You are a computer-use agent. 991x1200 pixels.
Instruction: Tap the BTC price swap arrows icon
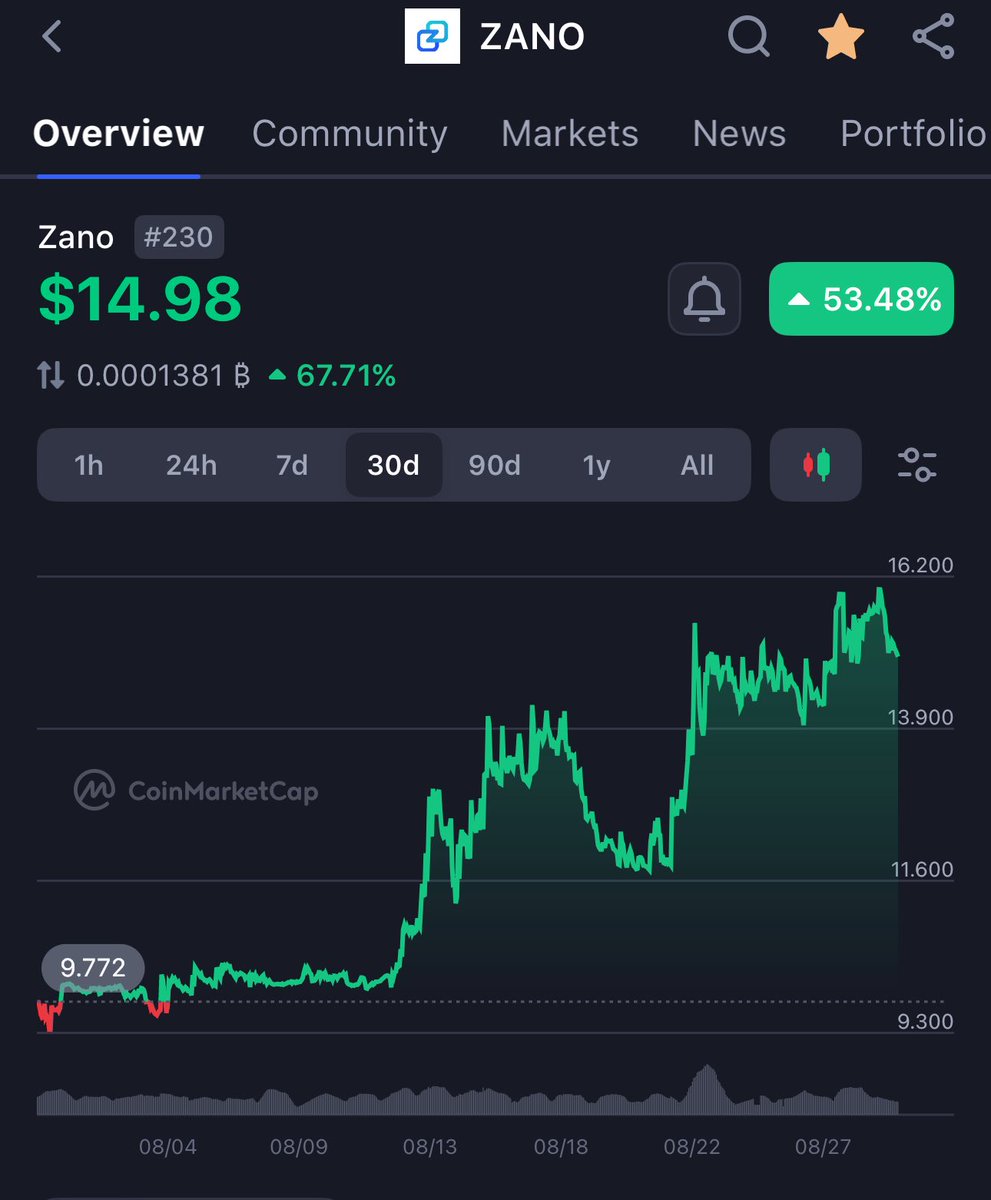point(51,376)
